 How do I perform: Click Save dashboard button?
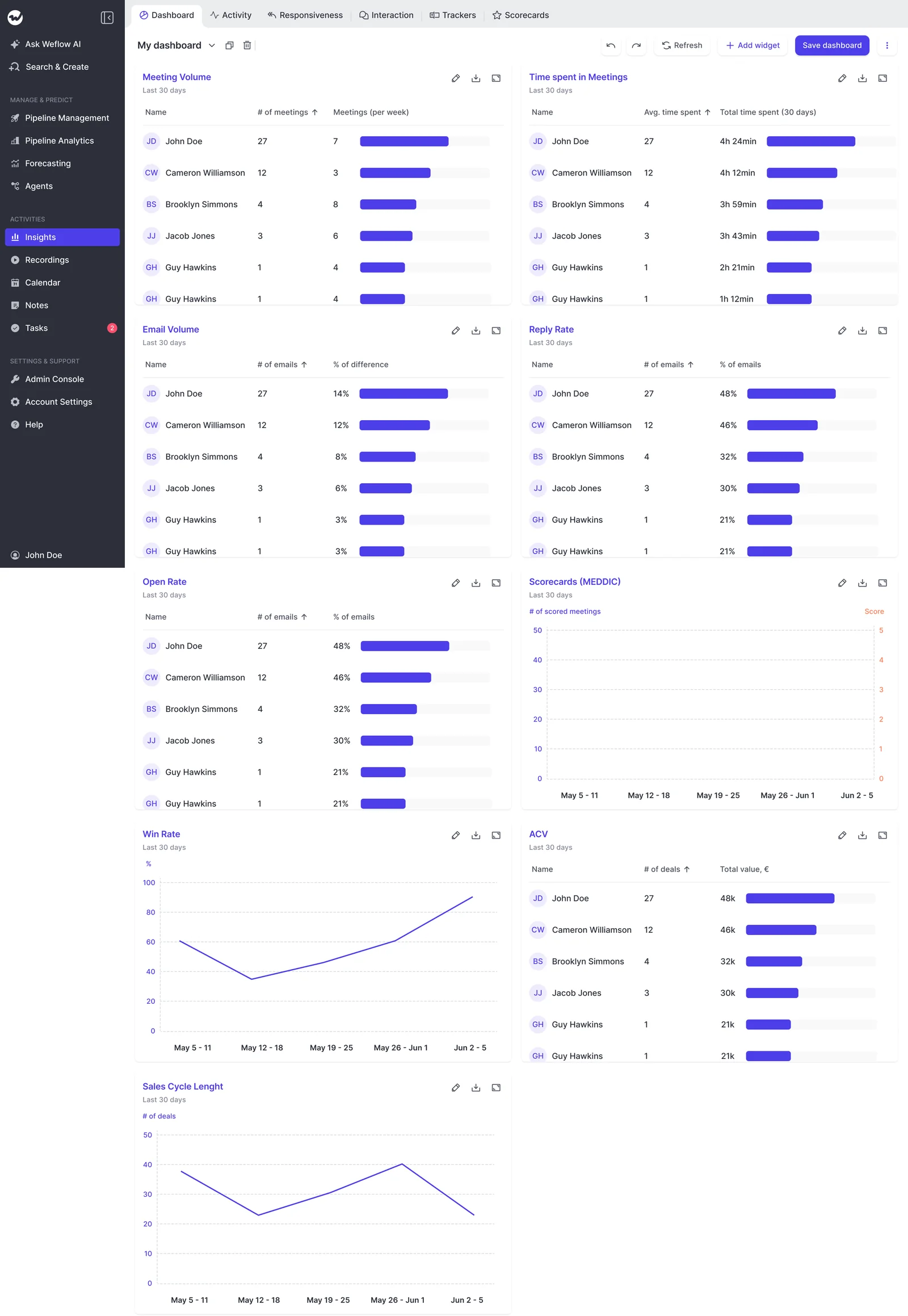click(x=831, y=45)
